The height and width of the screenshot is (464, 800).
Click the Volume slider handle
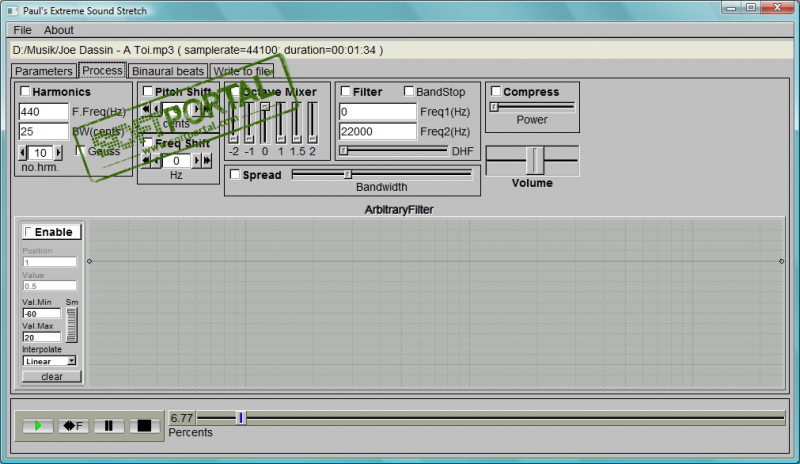535,160
